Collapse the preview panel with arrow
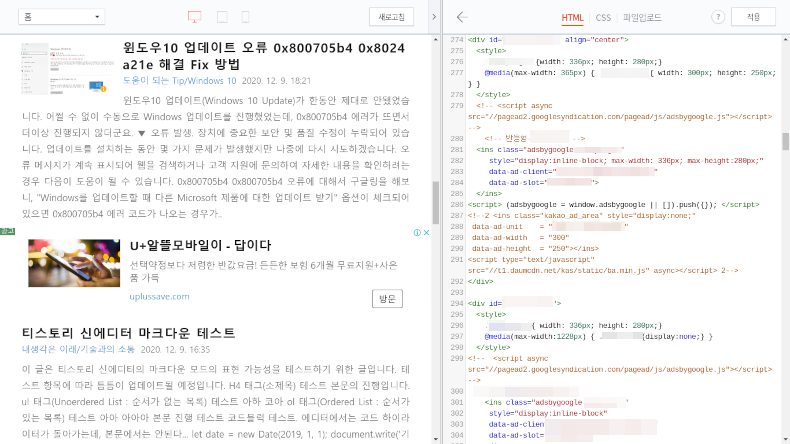The height and width of the screenshot is (444, 790). tap(434, 17)
